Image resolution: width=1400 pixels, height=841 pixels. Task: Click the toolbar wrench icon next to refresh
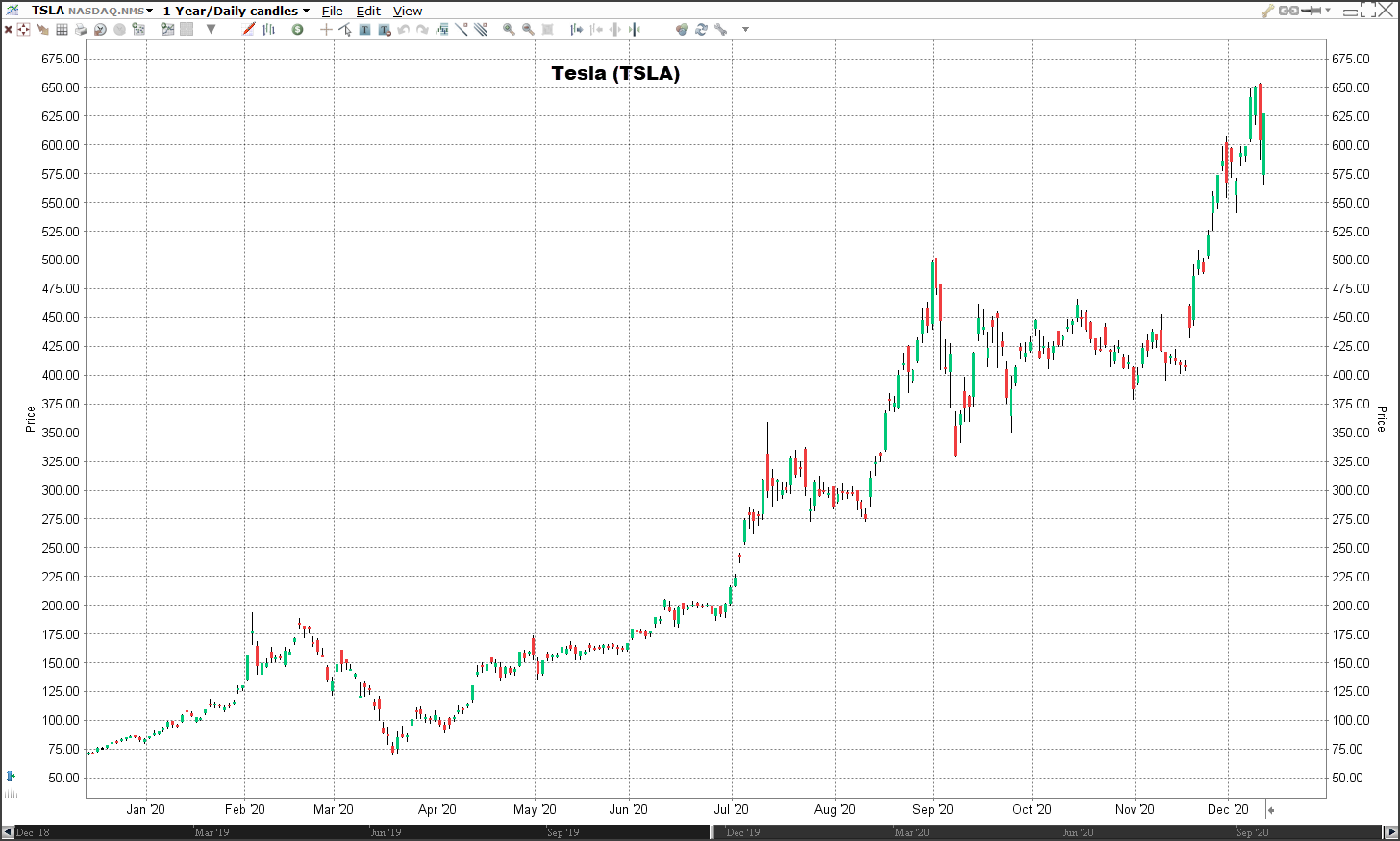pos(720,30)
